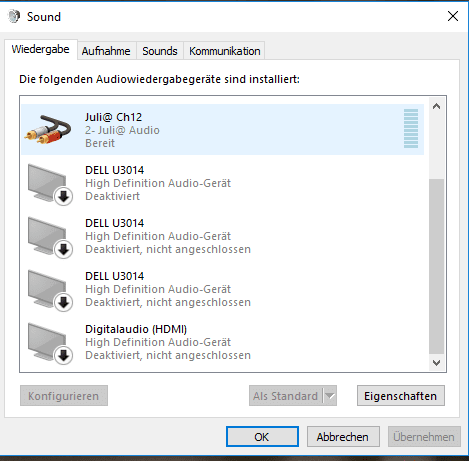
Task: Confirm the dialog with OK
Action: click(262, 437)
